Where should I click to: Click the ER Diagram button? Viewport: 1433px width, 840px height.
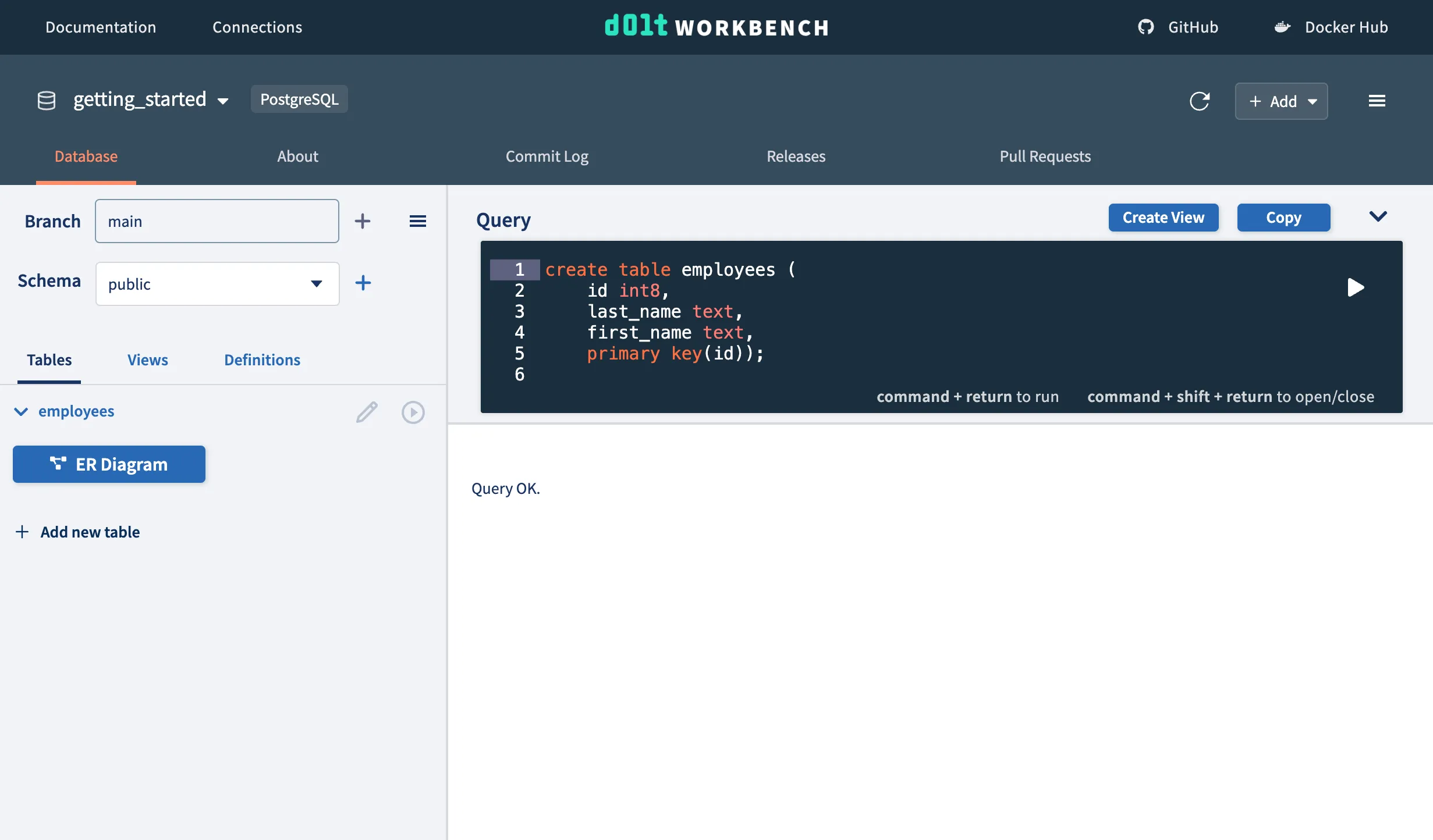(108, 464)
